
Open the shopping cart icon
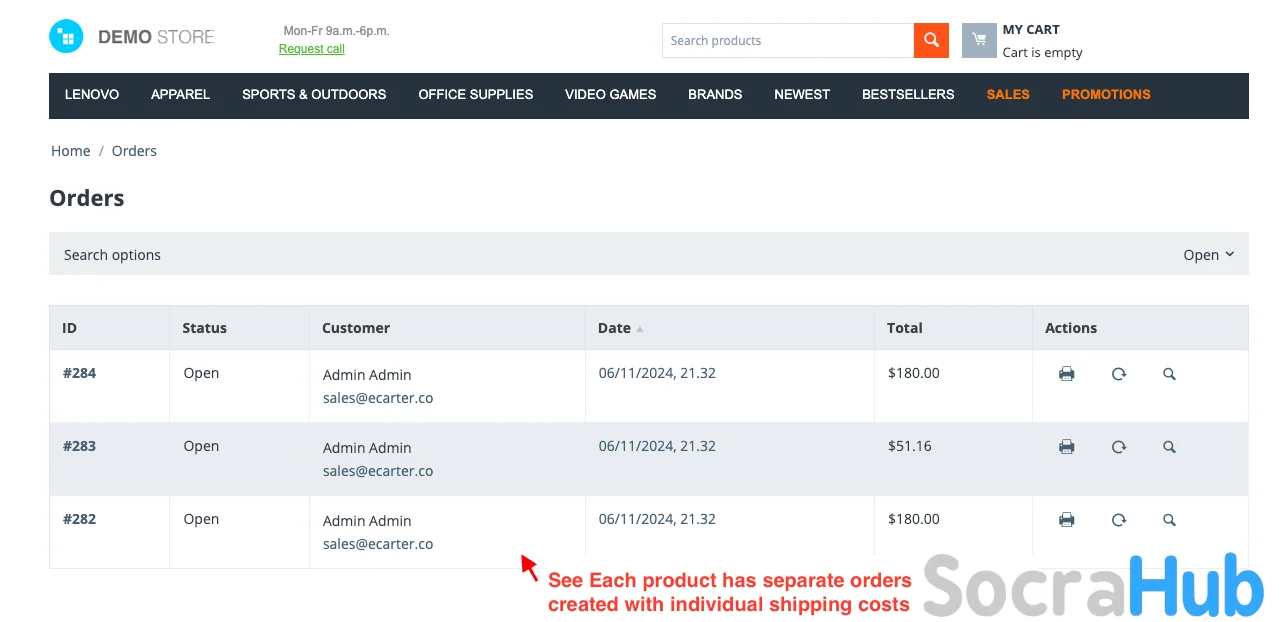coord(979,41)
